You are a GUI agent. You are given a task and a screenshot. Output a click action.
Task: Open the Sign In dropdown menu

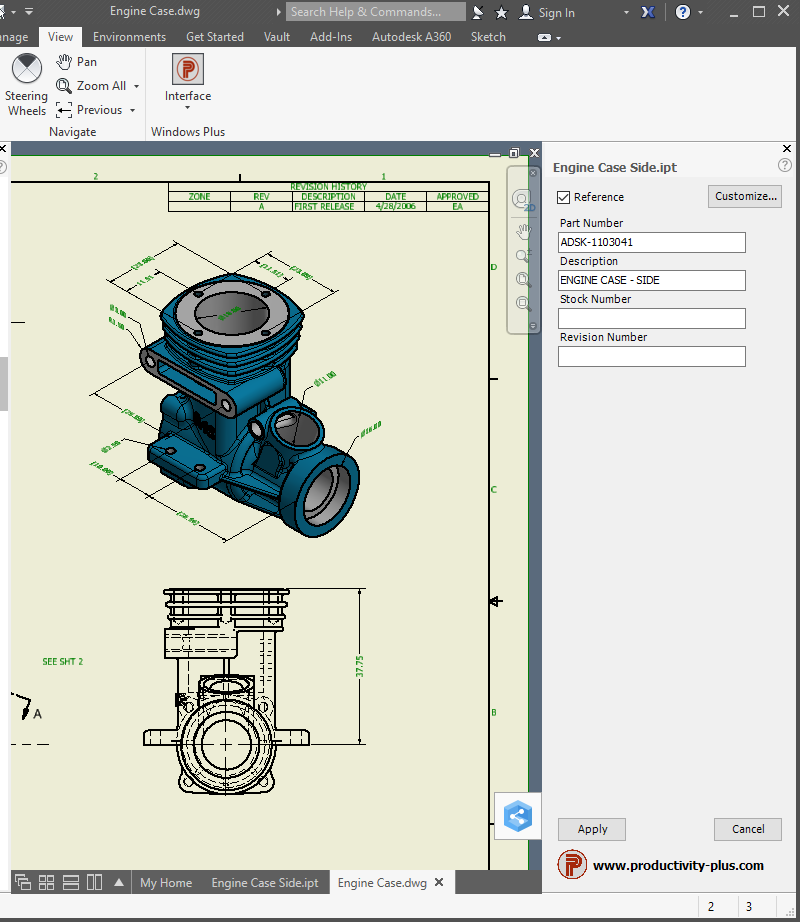pyautogui.click(x=626, y=13)
